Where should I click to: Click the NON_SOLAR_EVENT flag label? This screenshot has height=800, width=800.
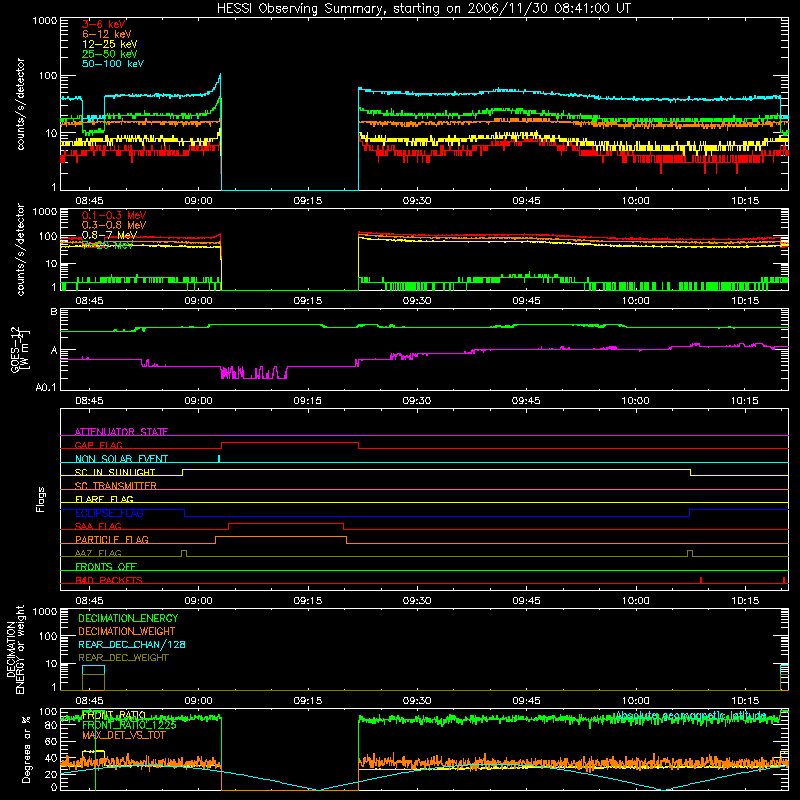(x=121, y=459)
